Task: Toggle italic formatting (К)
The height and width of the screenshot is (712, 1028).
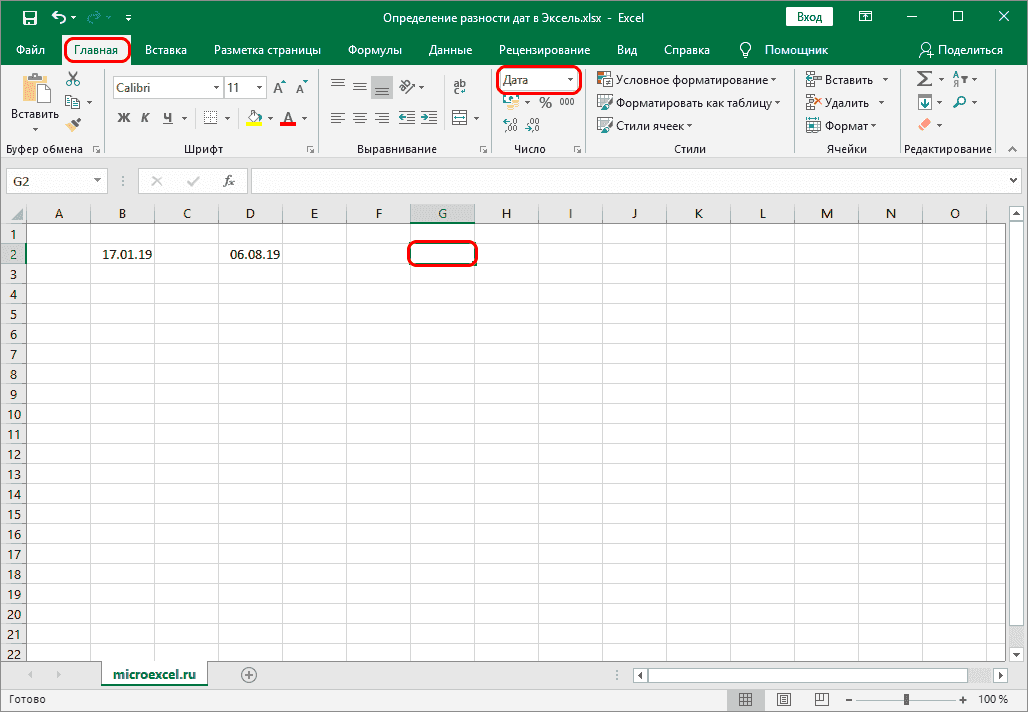Action: (x=146, y=118)
